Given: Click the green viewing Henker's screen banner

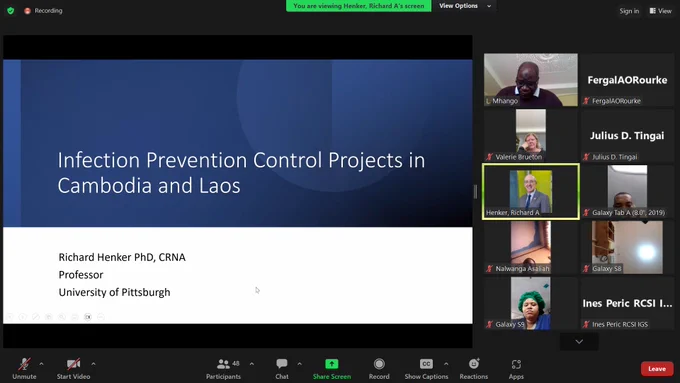Looking at the screenshot, I should (359, 6).
